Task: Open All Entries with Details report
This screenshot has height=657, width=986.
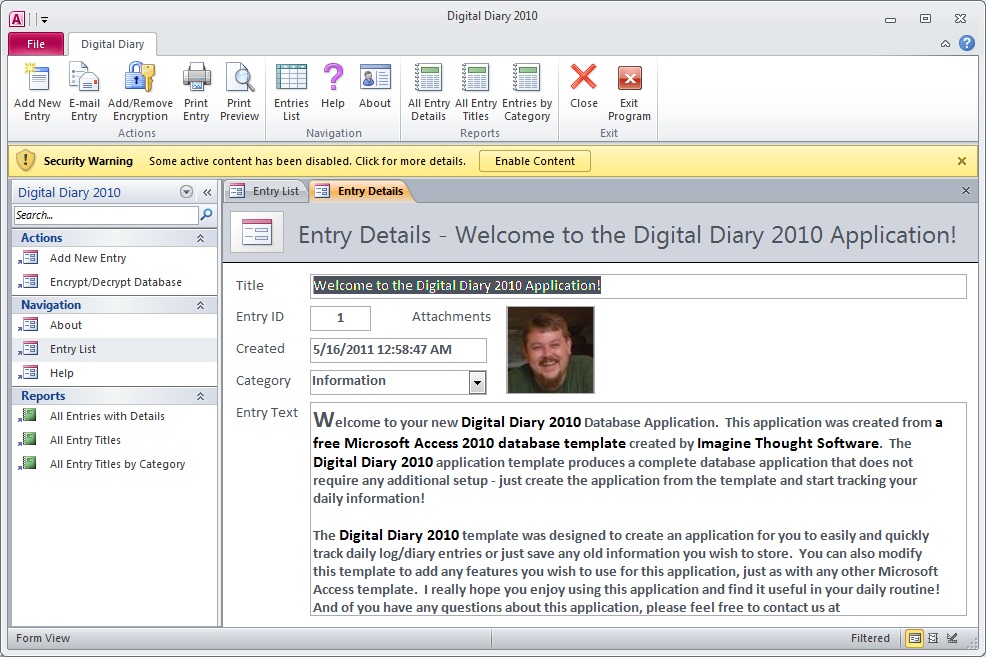Action: 114,416
